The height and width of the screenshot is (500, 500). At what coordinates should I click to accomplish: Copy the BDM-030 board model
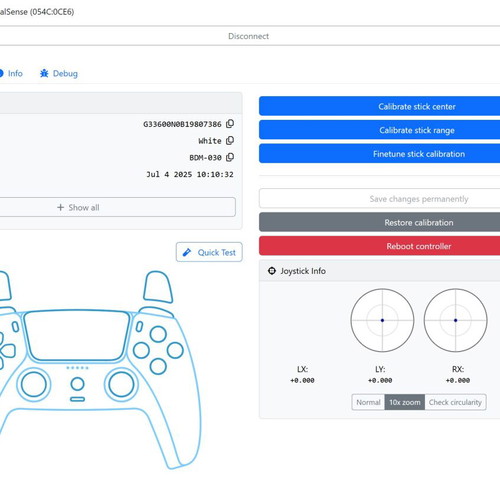tap(230, 157)
